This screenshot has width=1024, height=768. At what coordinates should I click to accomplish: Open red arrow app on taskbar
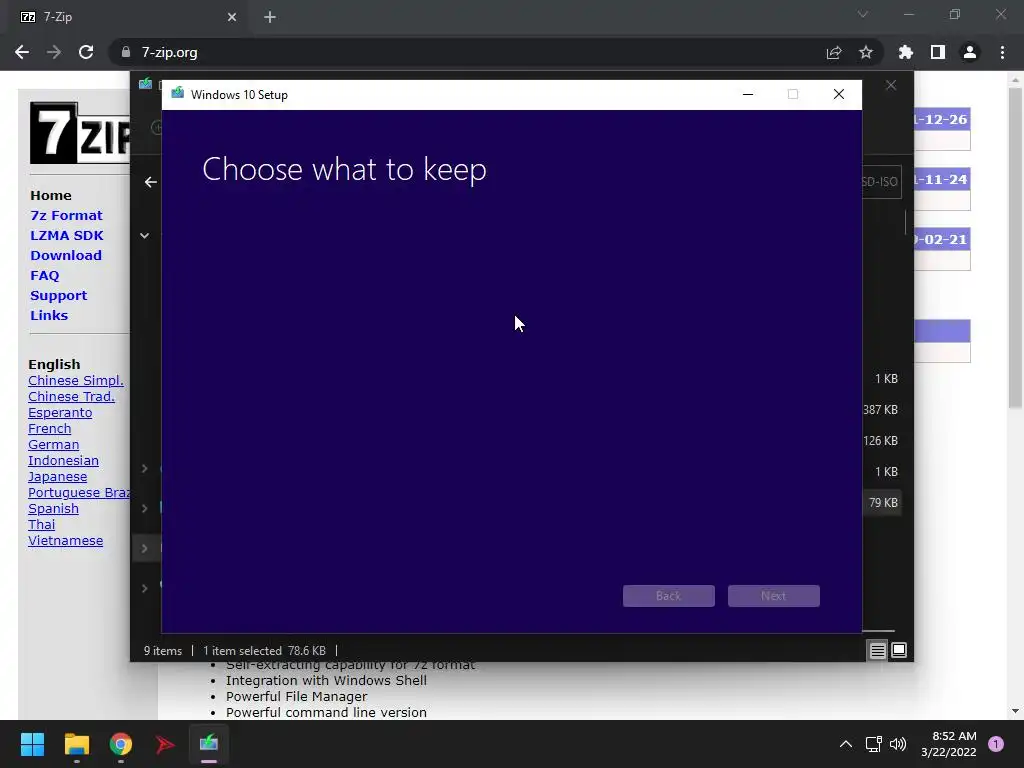pos(165,744)
